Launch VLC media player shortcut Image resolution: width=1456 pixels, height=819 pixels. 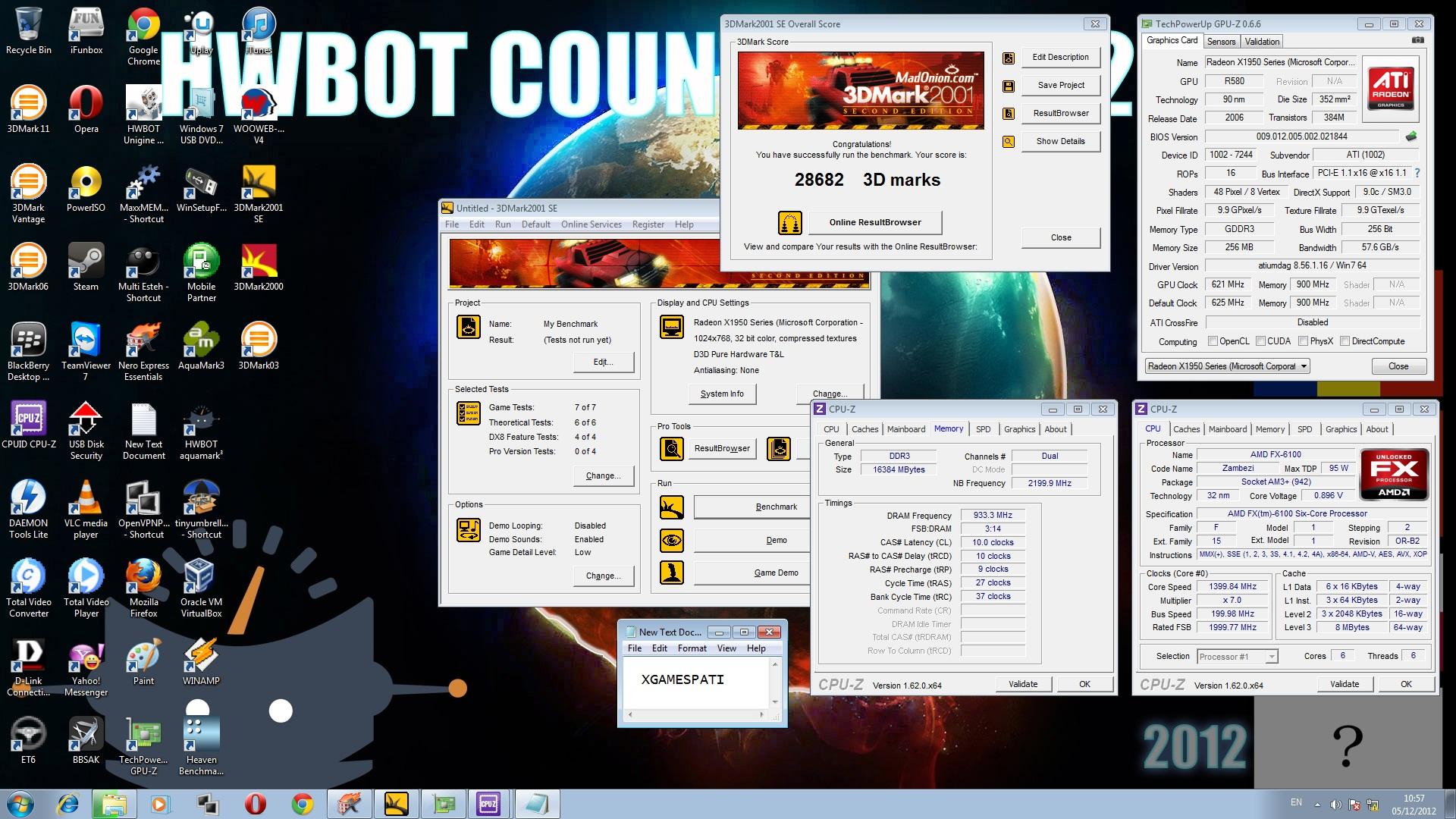86,509
